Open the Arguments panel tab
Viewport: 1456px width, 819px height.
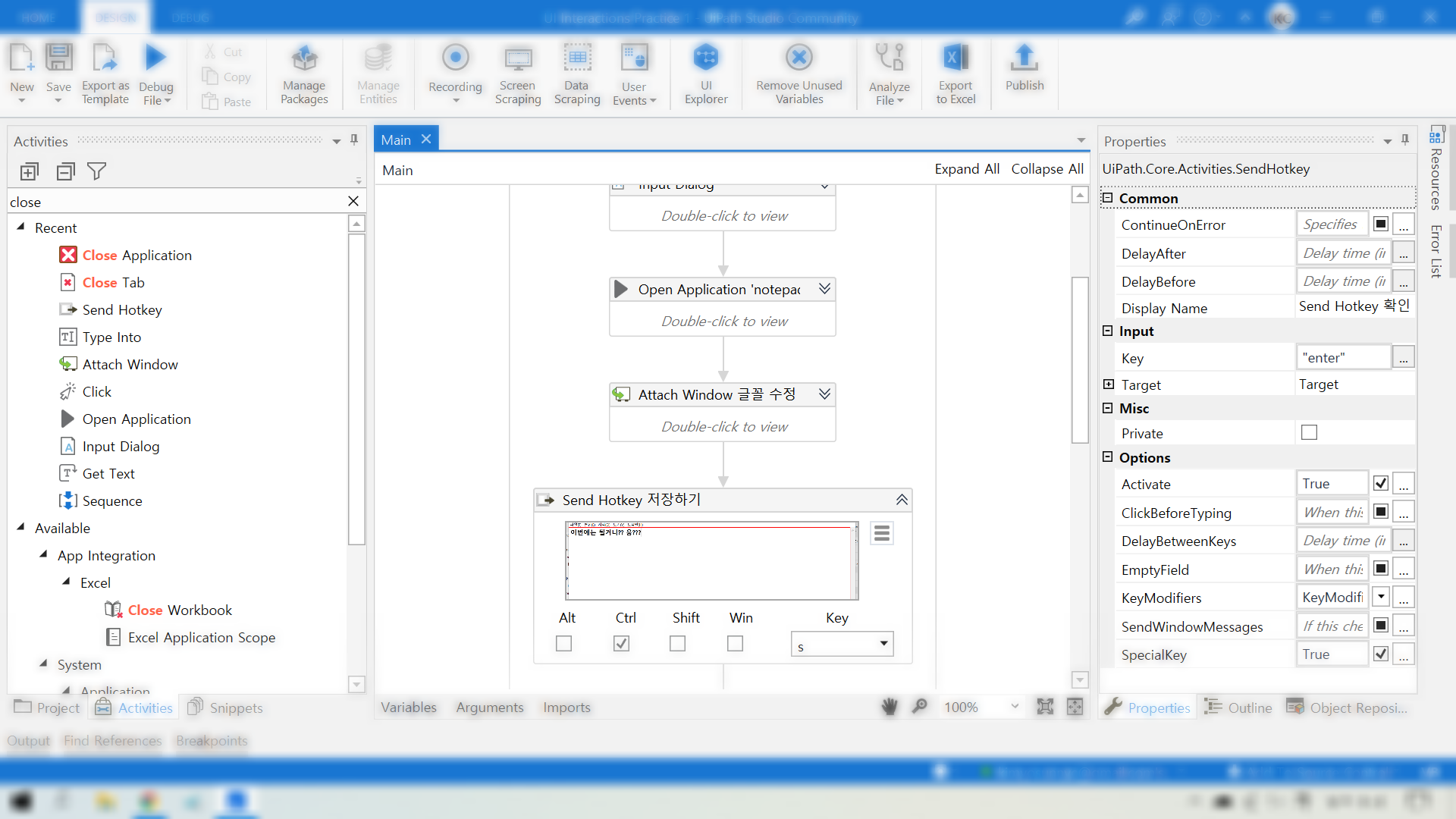coord(490,707)
